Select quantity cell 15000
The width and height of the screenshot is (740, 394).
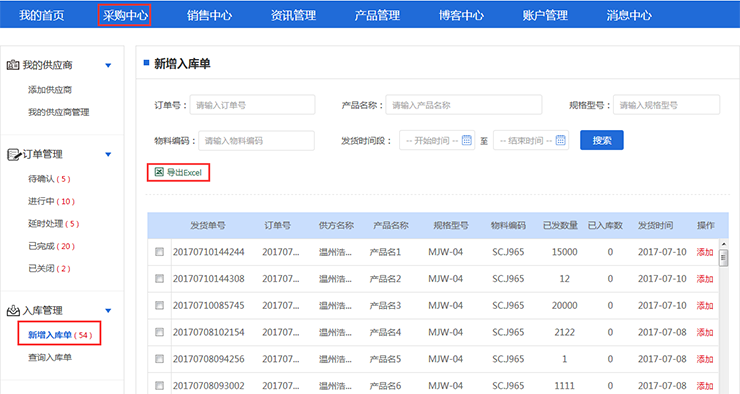564,252
